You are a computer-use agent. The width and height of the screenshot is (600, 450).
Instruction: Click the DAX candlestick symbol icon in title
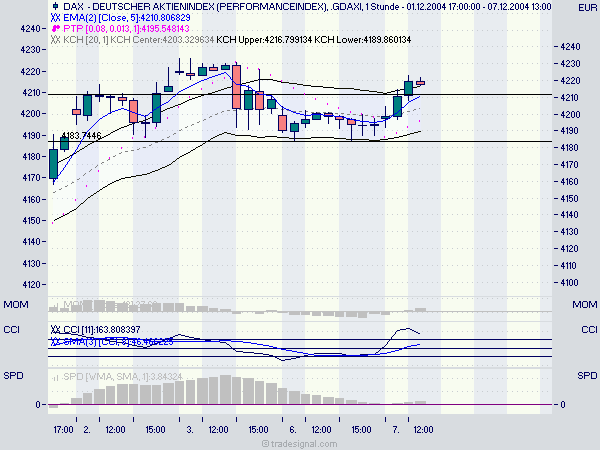pyautogui.click(x=55, y=6)
